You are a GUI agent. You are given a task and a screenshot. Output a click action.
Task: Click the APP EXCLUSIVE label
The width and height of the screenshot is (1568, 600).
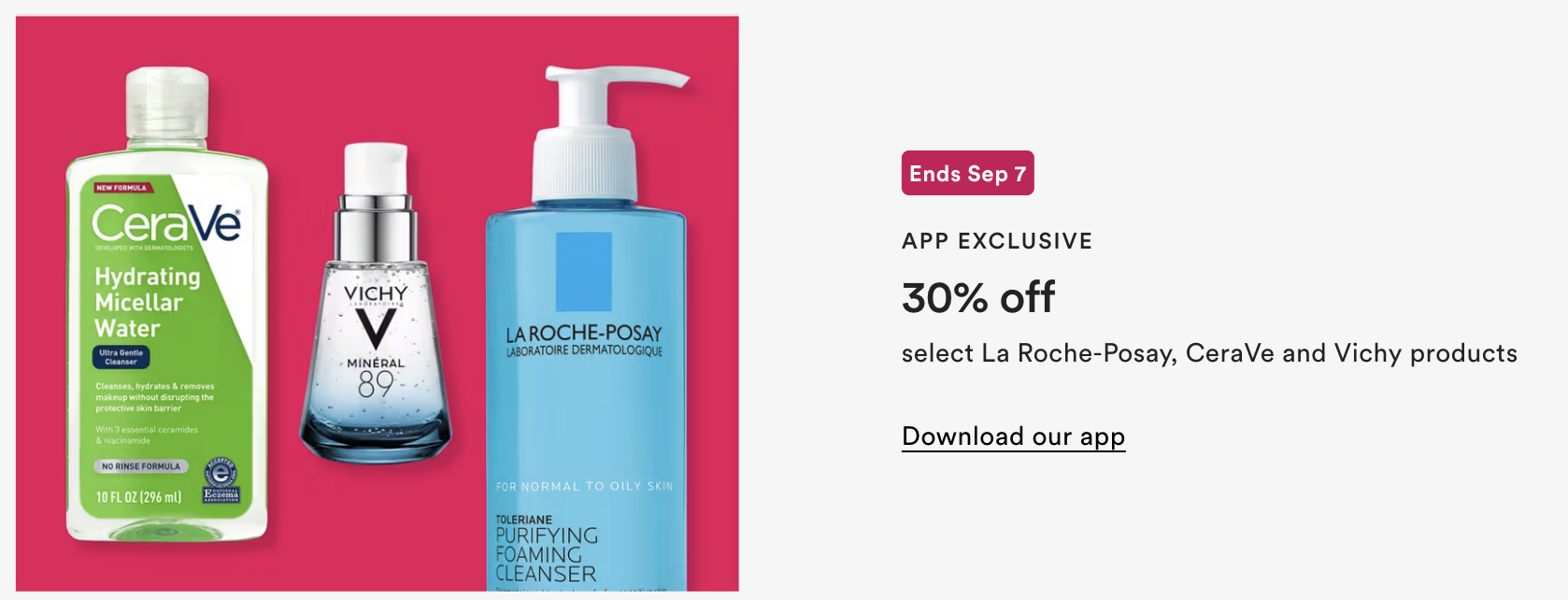pyautogui.click(x=997, y=241)
